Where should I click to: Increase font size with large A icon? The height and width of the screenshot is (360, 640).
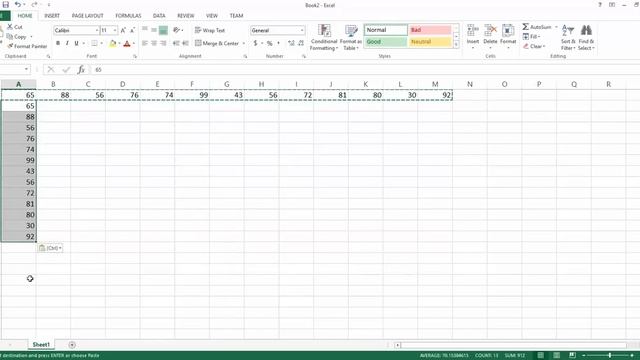click(123, 30)
